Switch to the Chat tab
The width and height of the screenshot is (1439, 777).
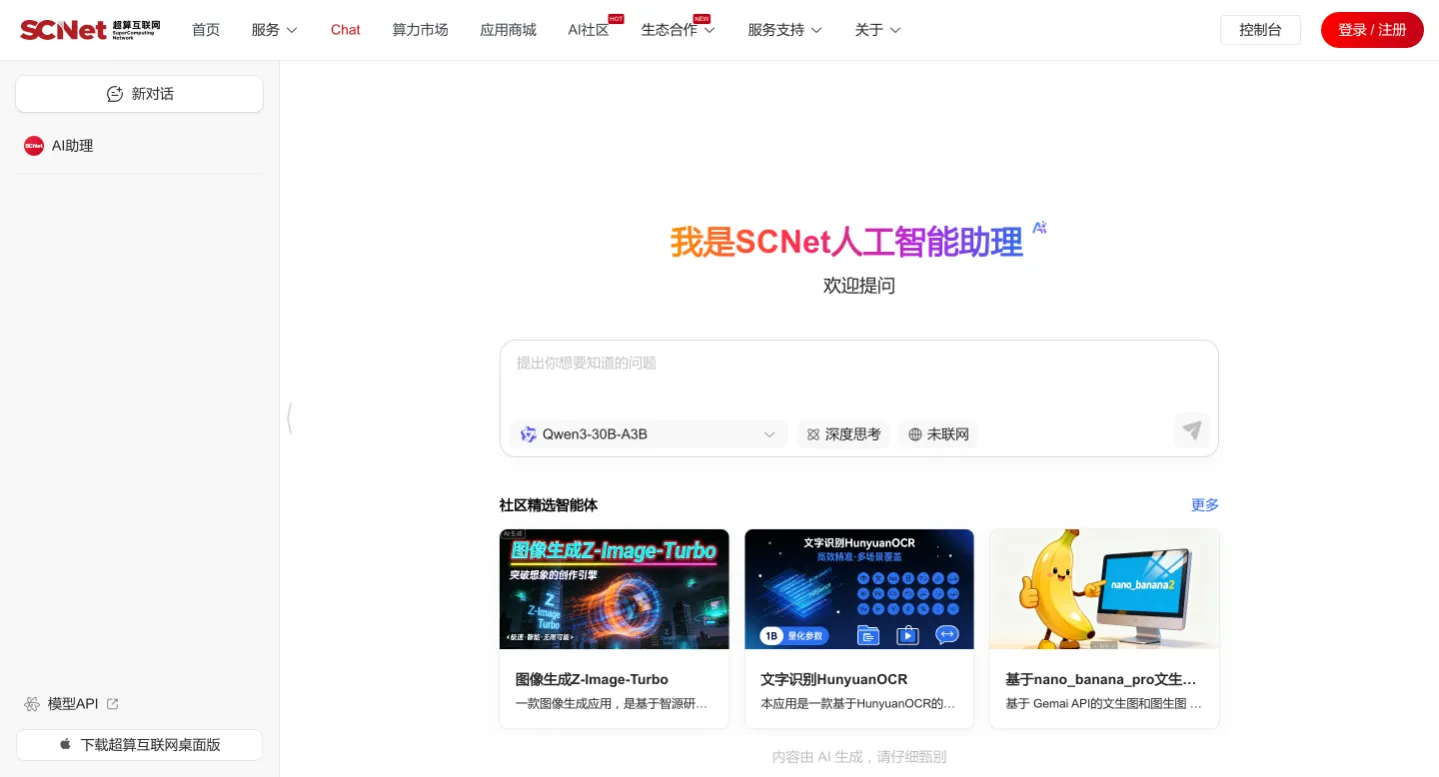(x=345, y=29)
